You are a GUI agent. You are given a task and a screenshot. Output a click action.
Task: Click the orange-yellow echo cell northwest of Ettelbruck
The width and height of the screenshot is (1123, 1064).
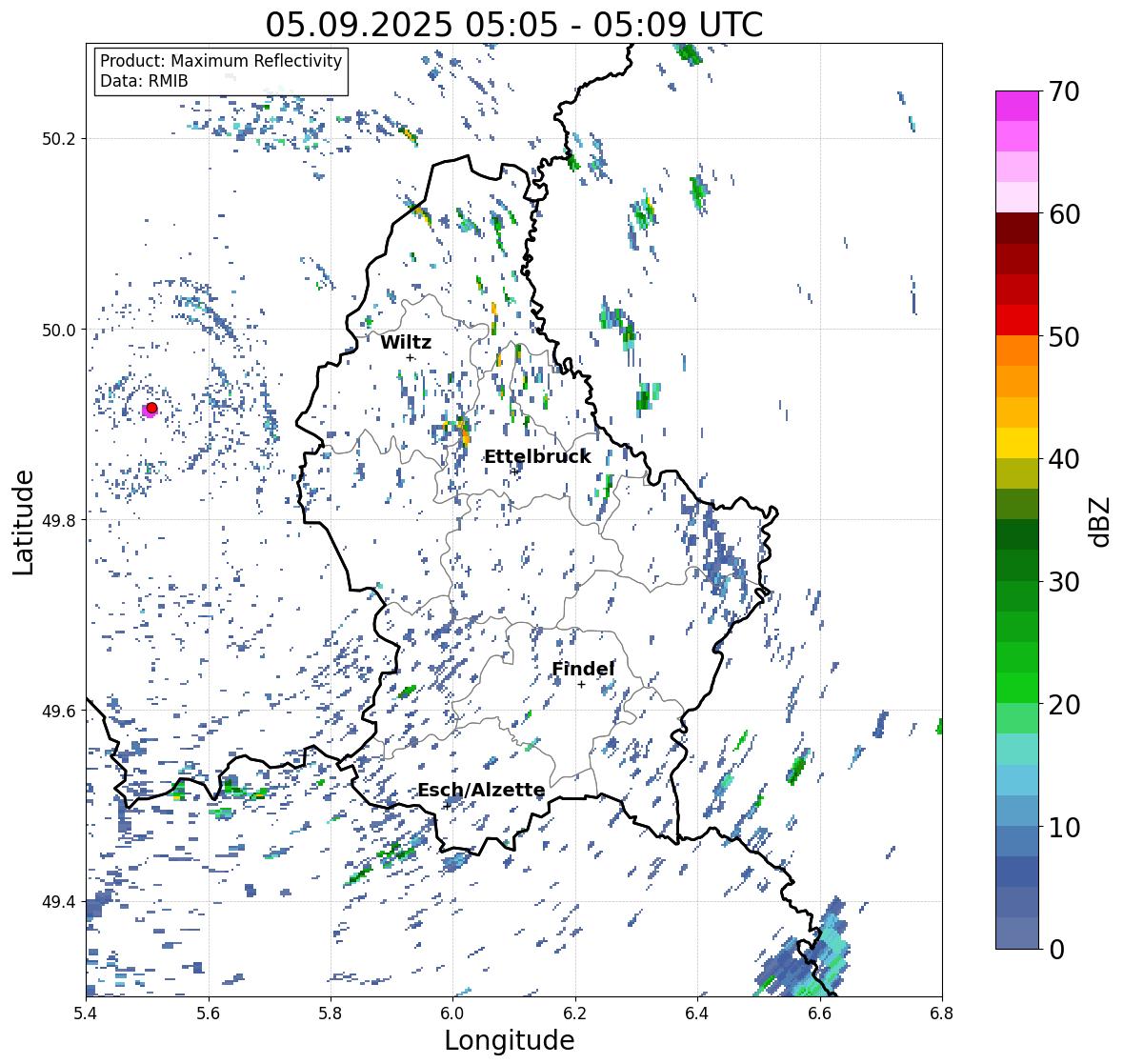[462, 432]
